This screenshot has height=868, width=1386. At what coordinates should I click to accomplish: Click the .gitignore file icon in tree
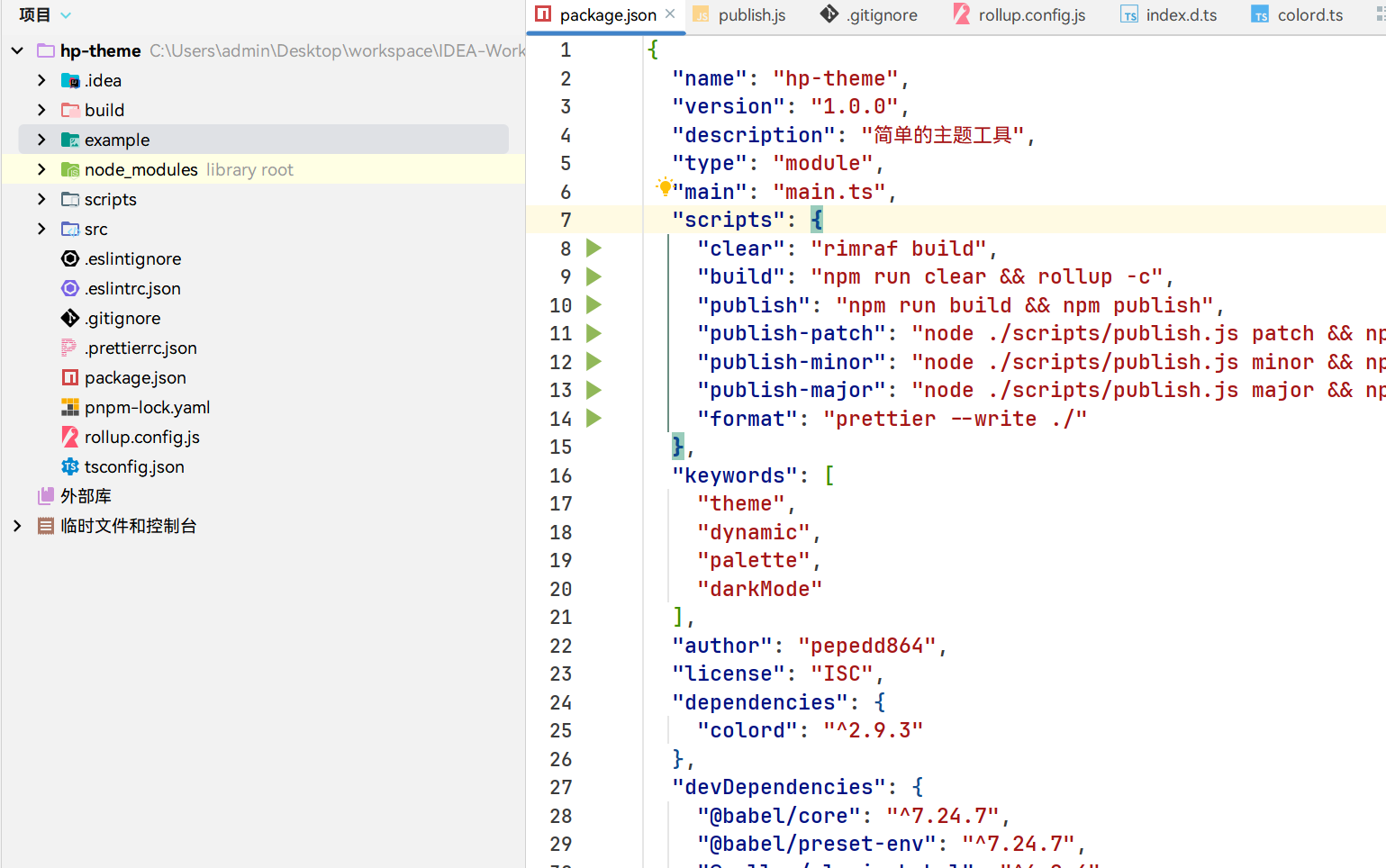pyautogui.click(x=70, y=318)
